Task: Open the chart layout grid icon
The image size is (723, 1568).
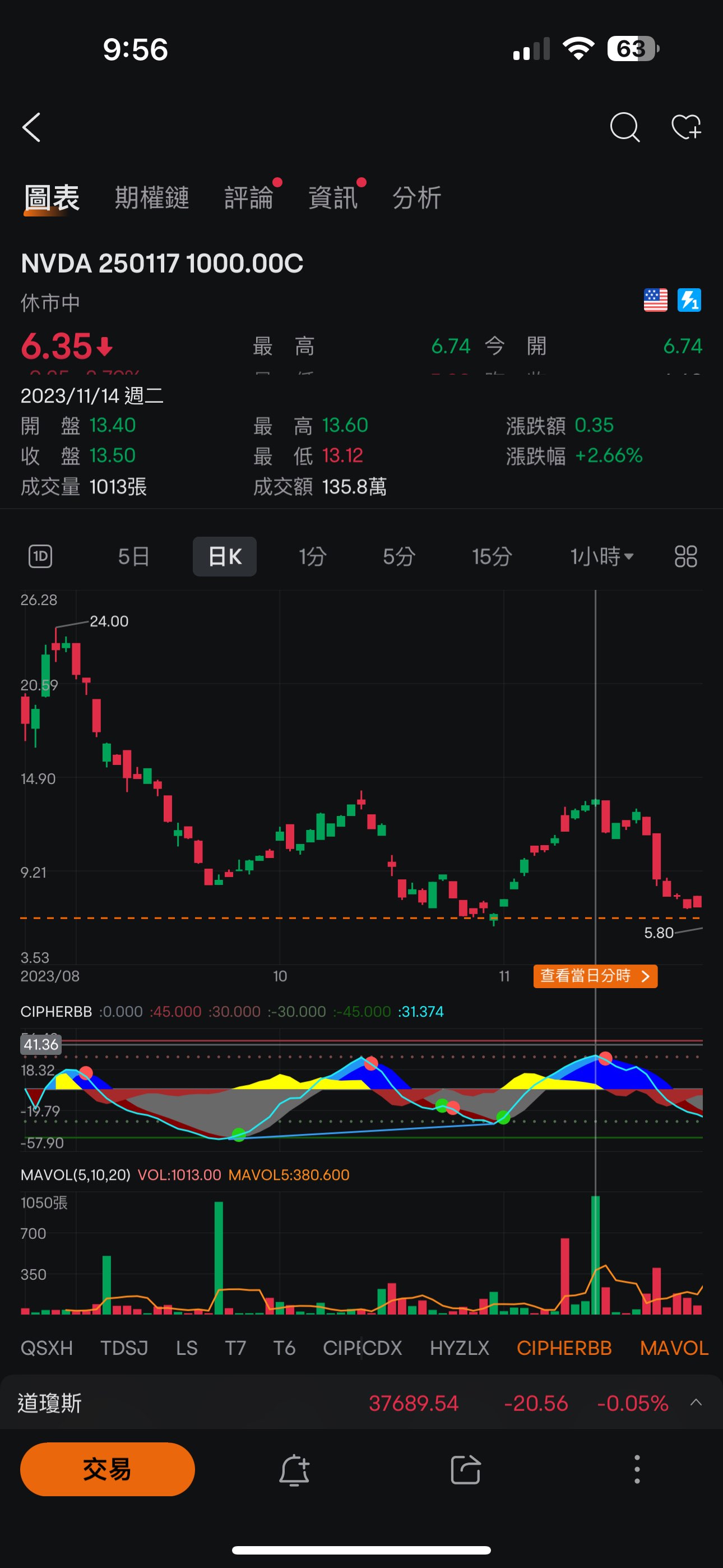Action: pos(686,556)
